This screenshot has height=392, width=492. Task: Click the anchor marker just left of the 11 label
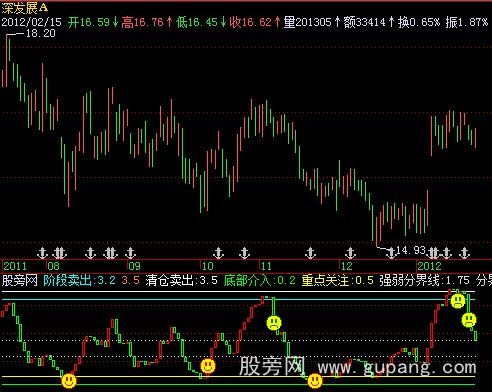click(244, 253)
